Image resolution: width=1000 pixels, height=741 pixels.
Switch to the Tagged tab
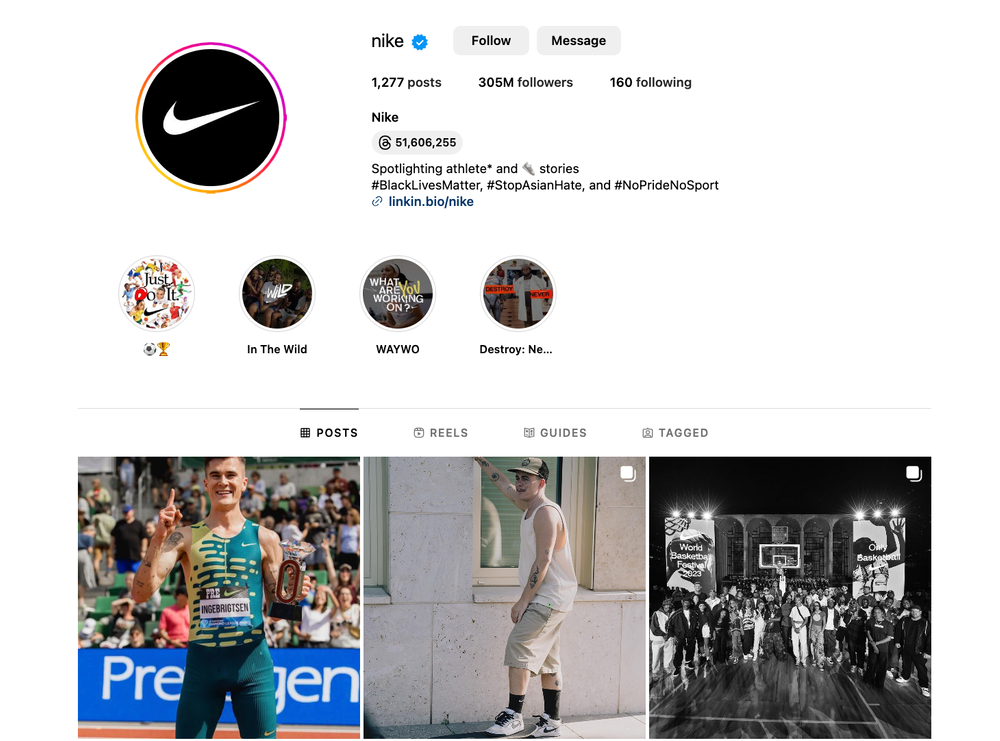(675, 433)
